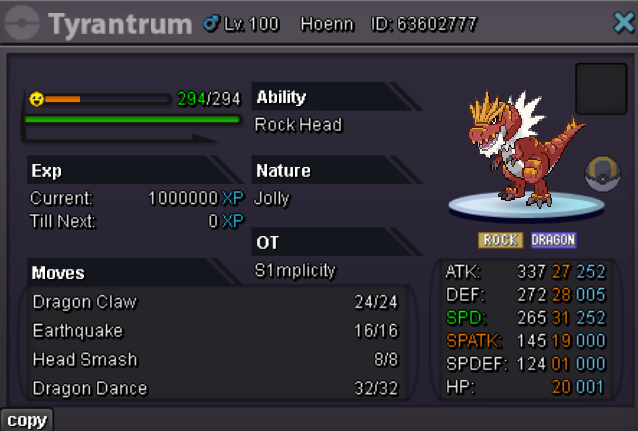Select the Head Smash move

point(216,360)
